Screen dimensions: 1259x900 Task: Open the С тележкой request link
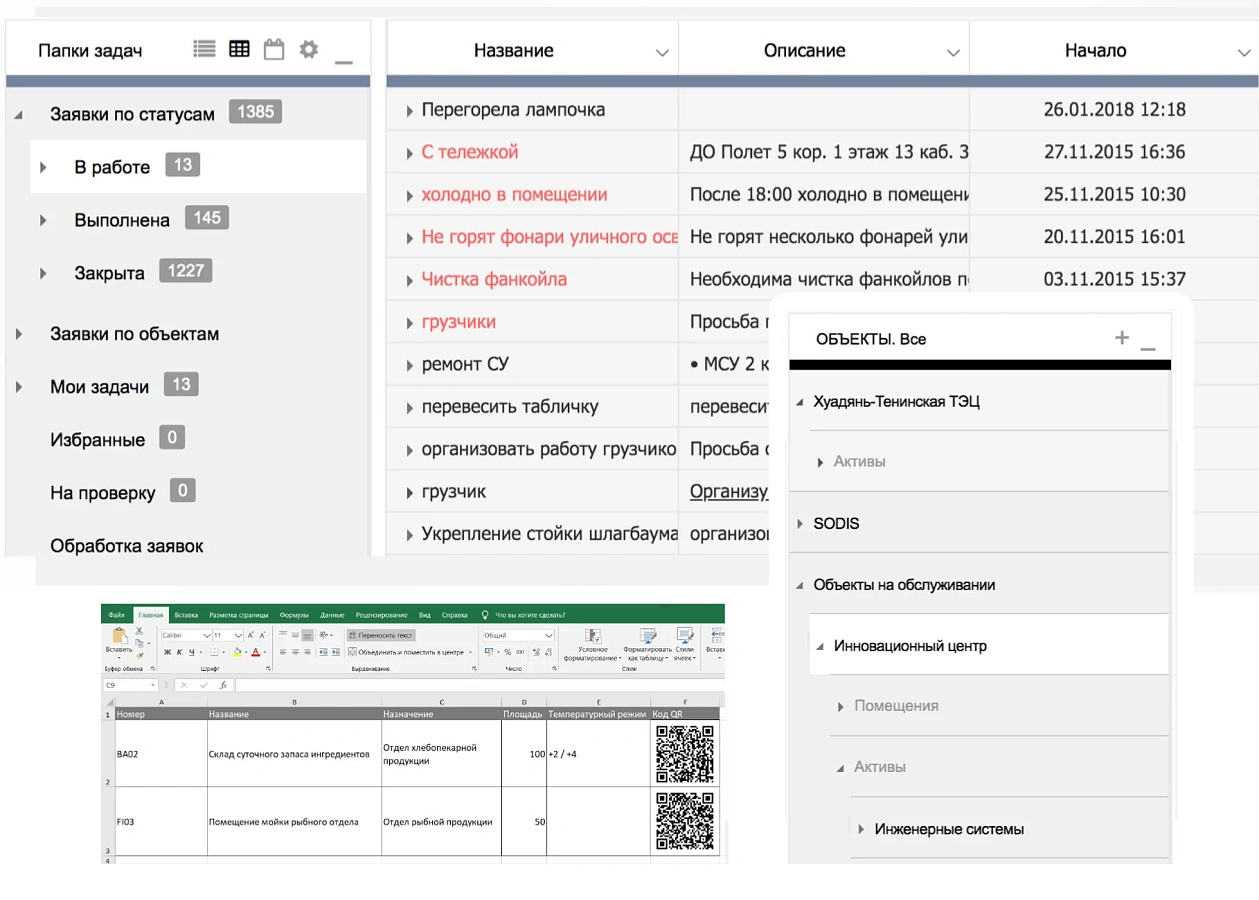[469, 152]
